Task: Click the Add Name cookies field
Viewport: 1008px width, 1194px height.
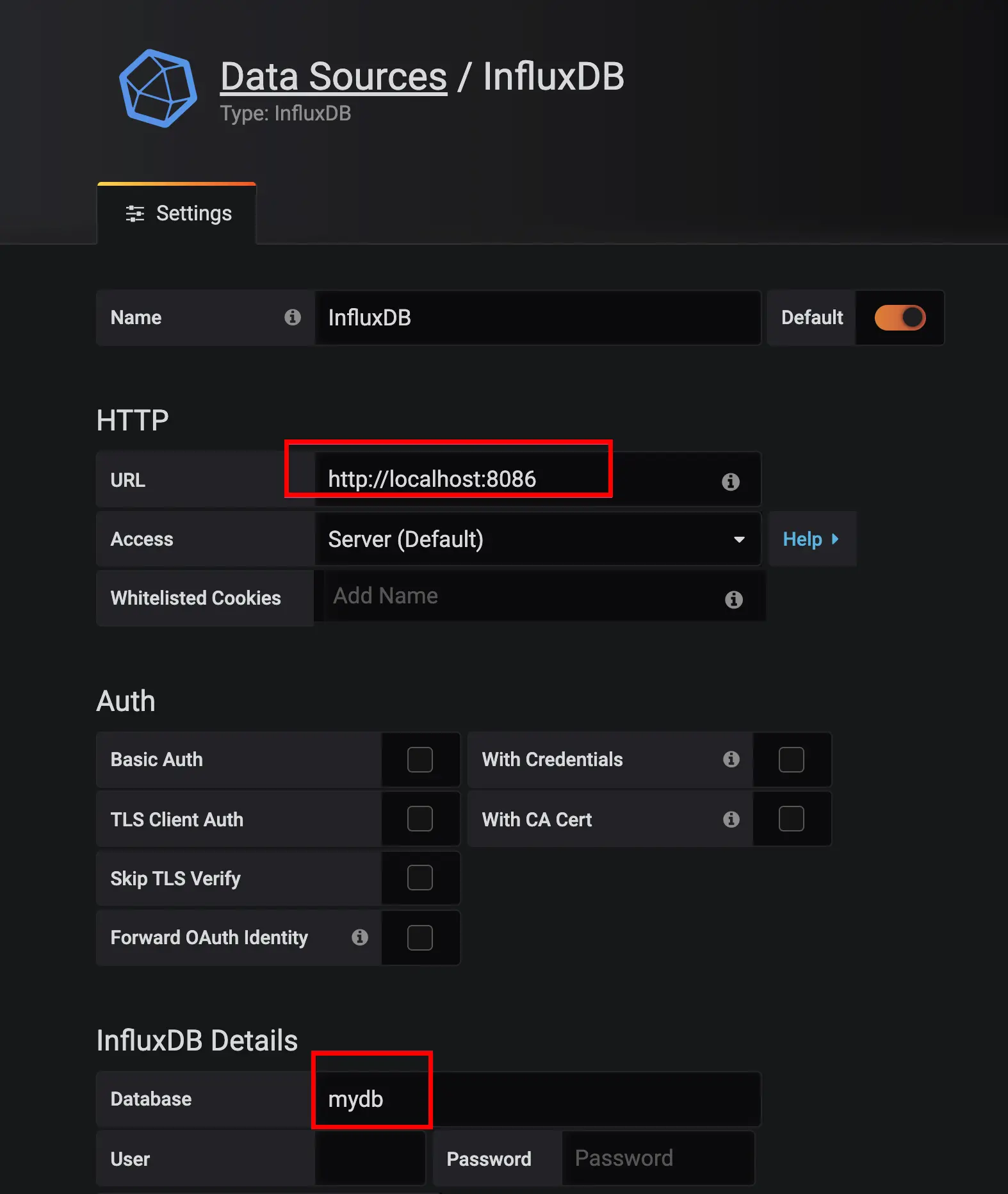Action: pos(540,596)
